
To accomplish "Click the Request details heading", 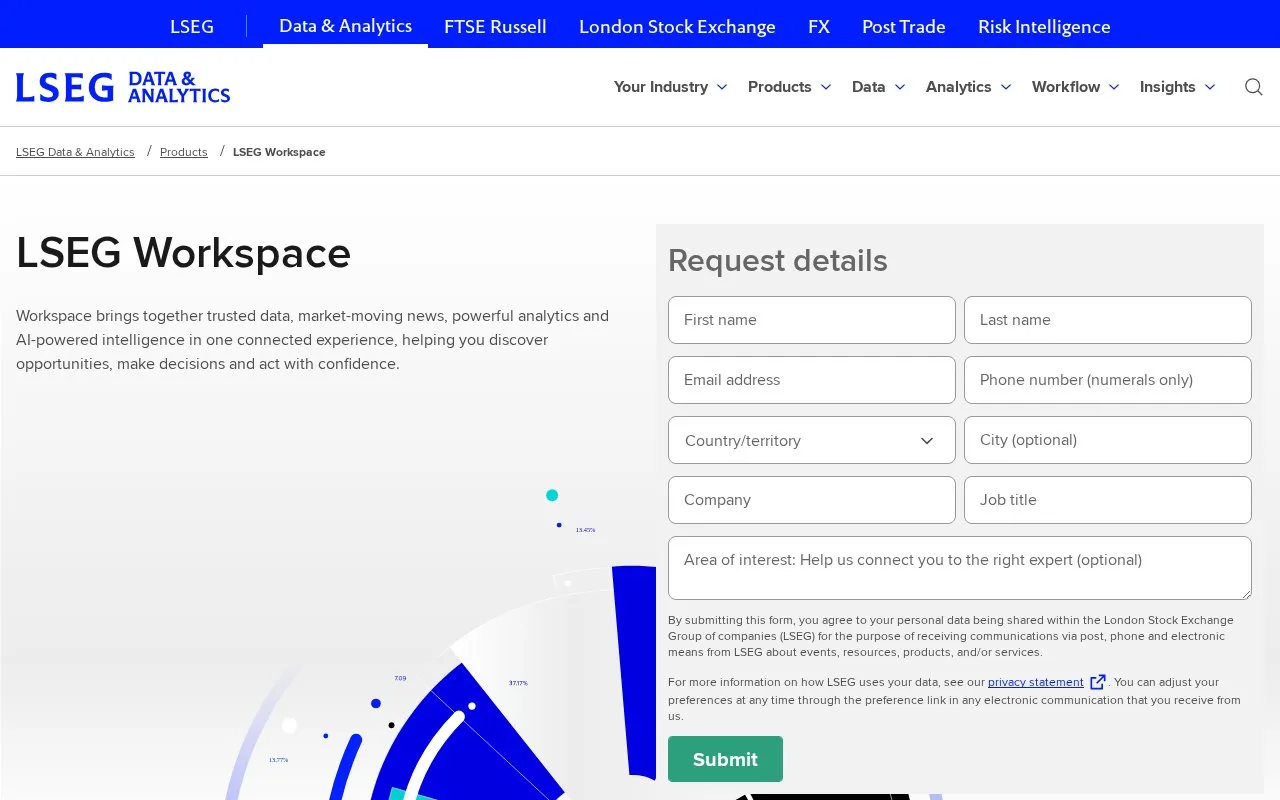I will tap(777, 260).
